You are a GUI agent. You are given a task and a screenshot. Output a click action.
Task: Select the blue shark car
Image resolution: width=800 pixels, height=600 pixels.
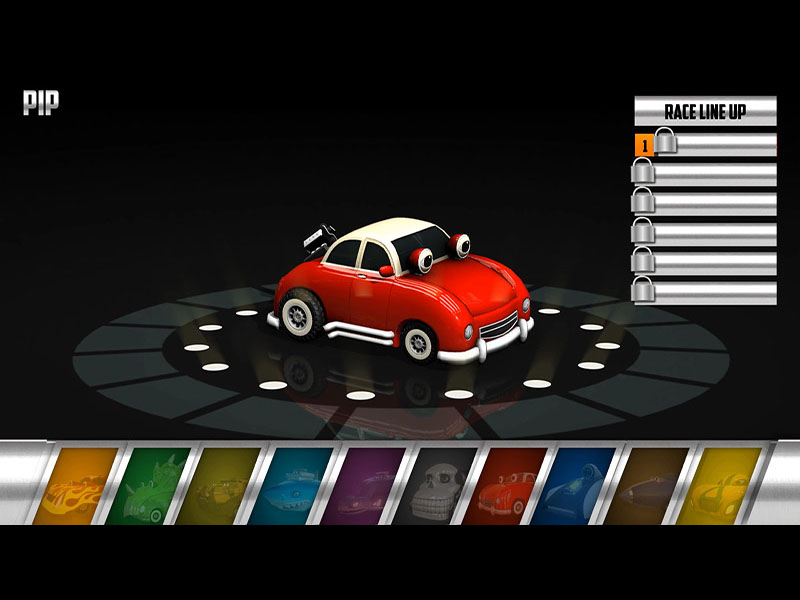click(291, 486)
